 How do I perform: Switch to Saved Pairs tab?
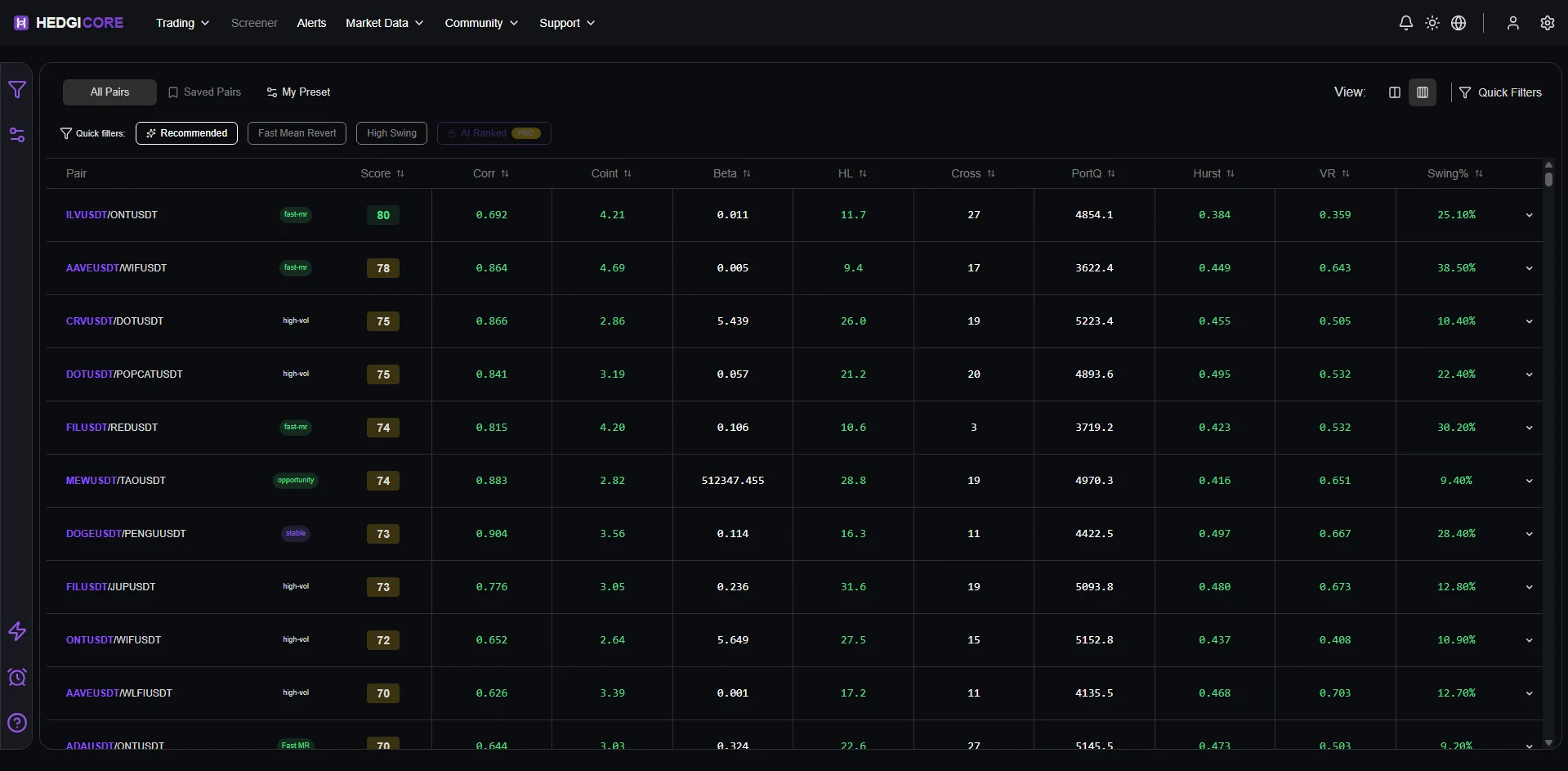coord(204,92)
